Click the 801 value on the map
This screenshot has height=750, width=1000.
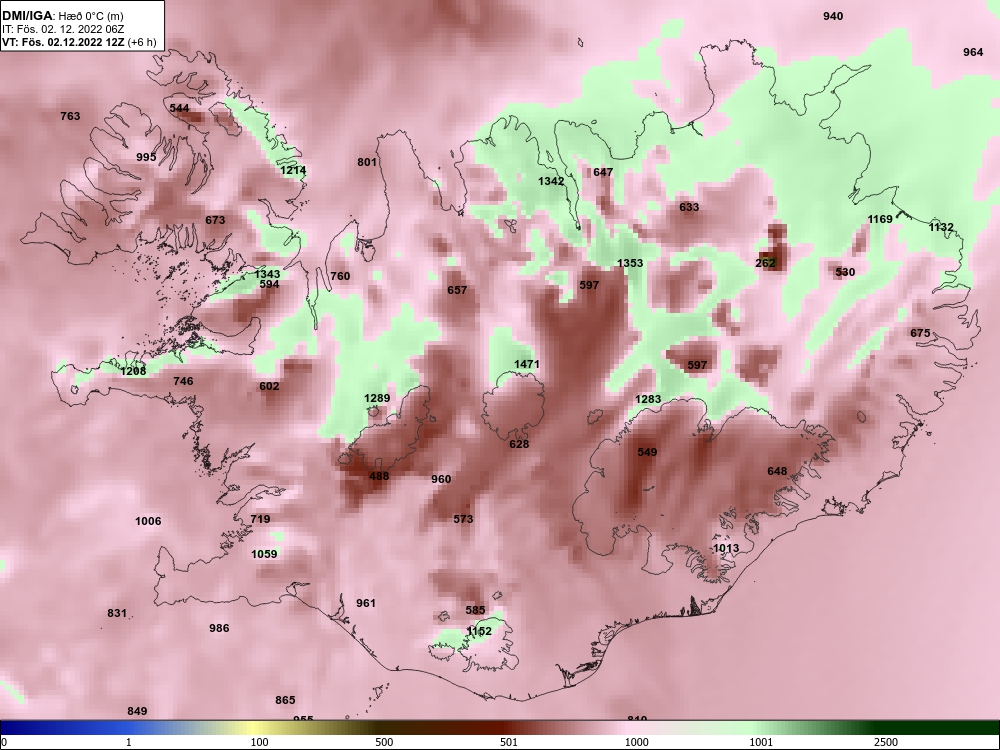pos(367,162)
